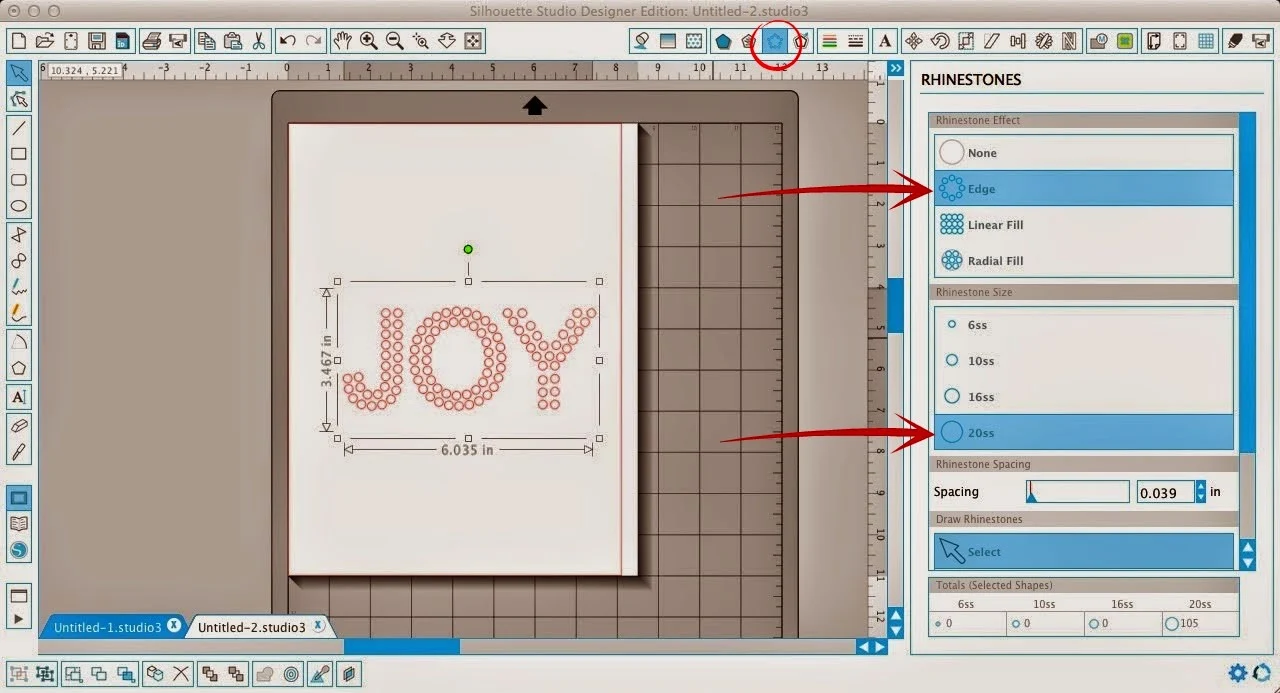
Task: Save the document using floppy icon
Action: click(97, 41)
